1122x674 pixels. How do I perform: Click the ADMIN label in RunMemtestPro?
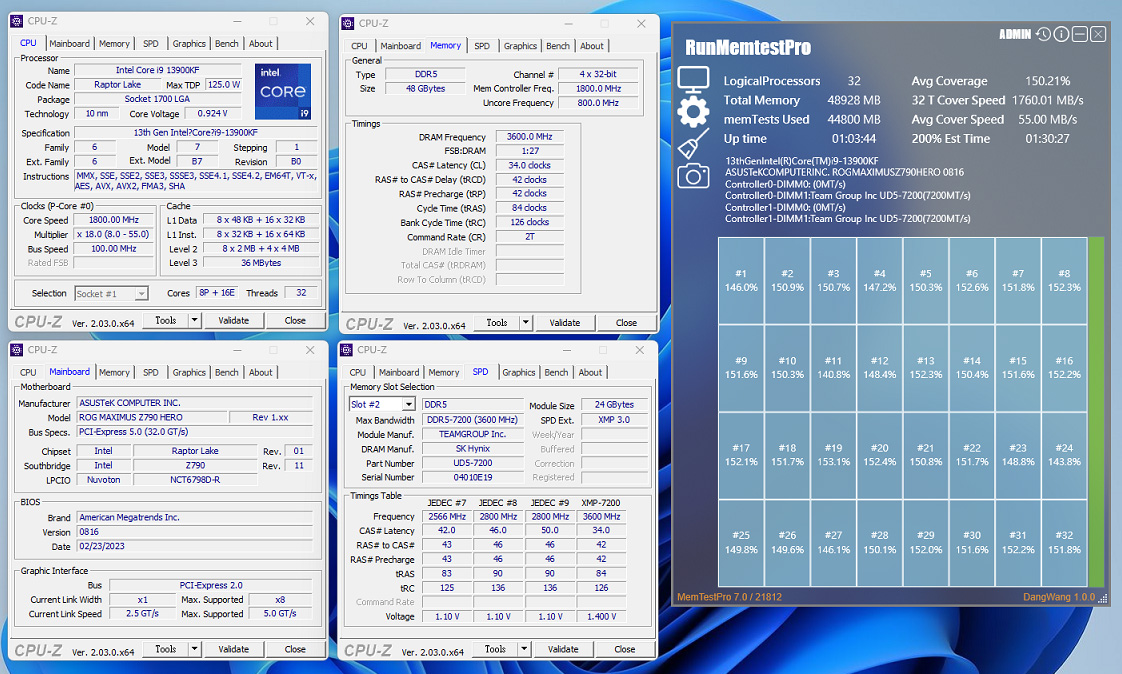1015,35
